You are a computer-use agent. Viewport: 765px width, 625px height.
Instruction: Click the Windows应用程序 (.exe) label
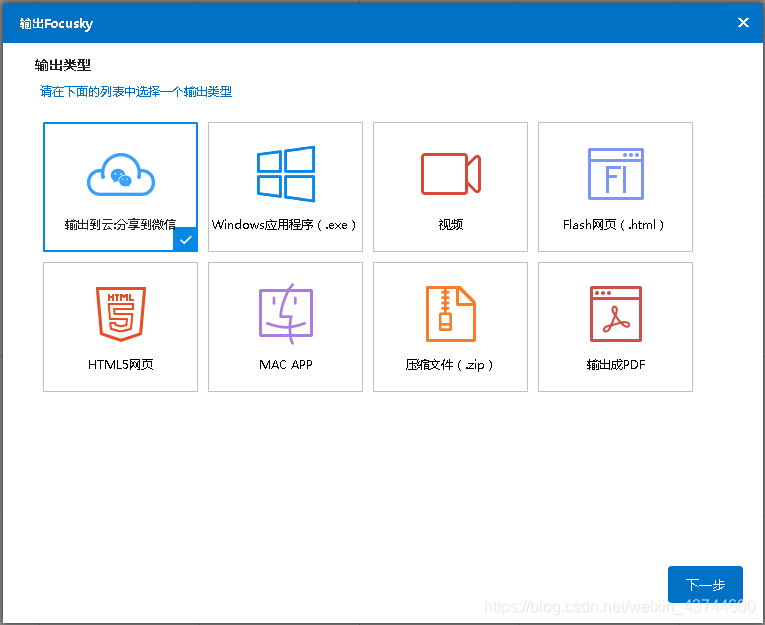tap(284, 224)
